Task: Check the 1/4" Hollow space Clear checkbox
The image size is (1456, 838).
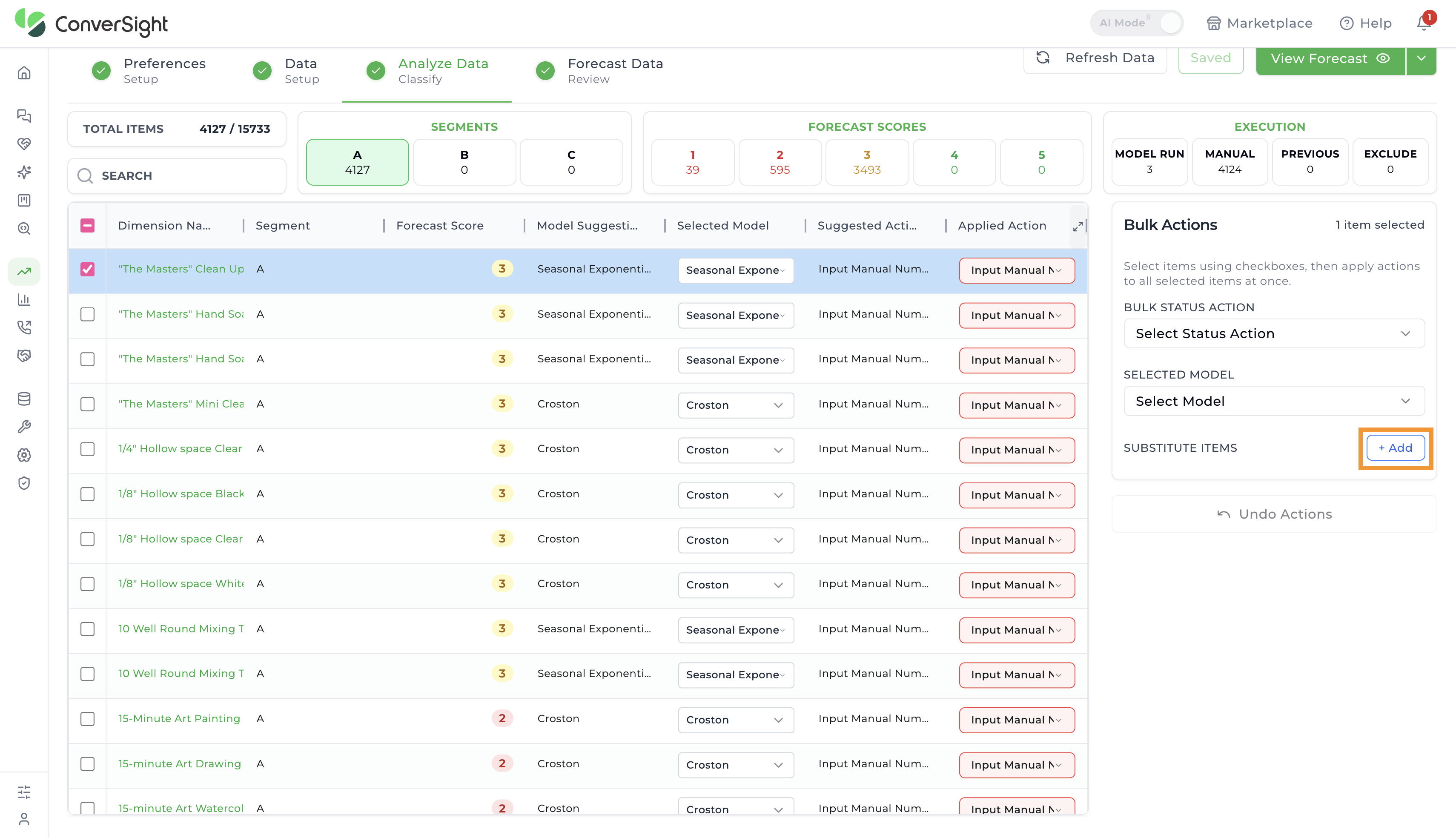Action: (87, 449)
